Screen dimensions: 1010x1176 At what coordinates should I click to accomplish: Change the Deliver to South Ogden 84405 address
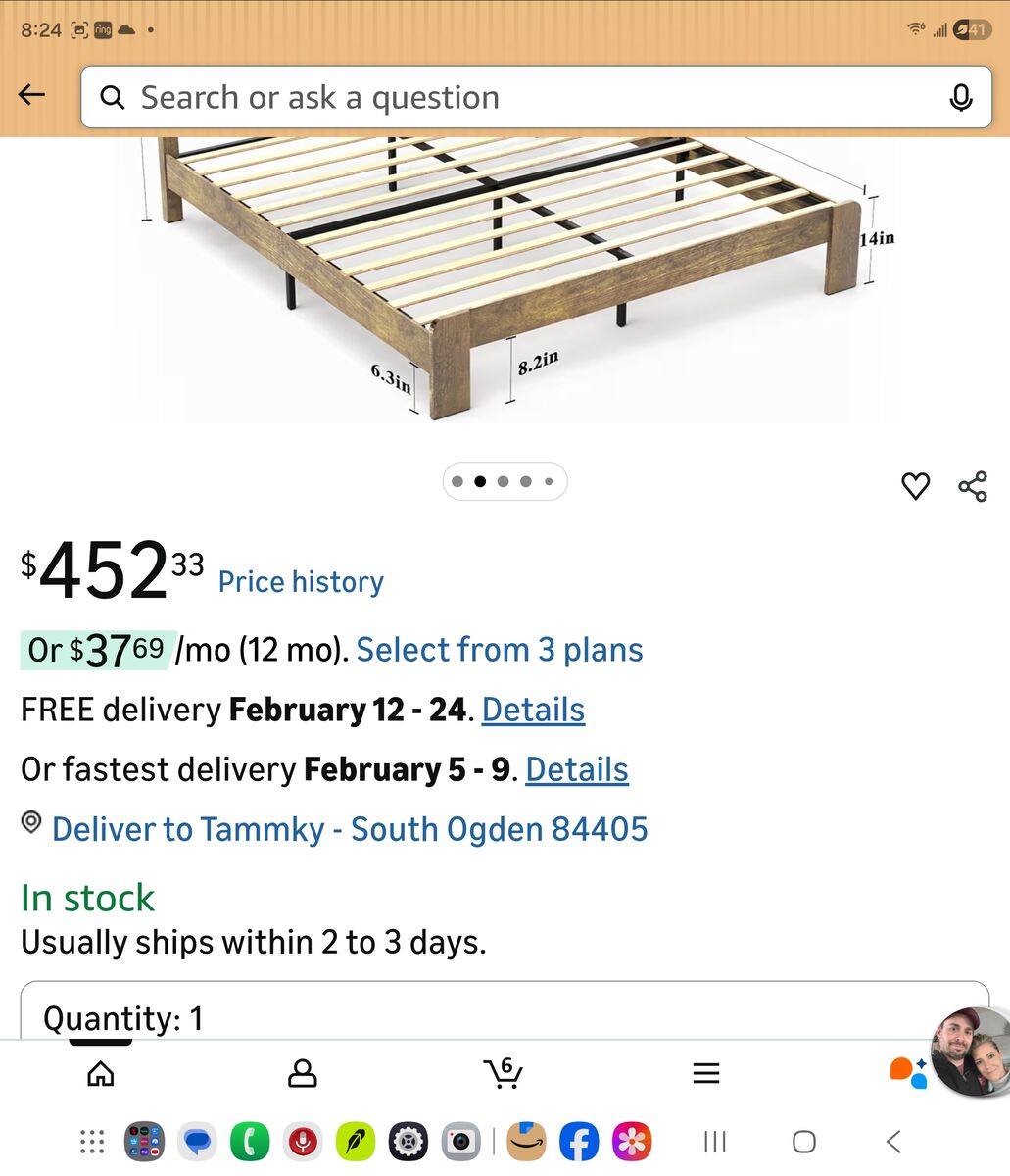pyautogui.click(x=349, y=829)
